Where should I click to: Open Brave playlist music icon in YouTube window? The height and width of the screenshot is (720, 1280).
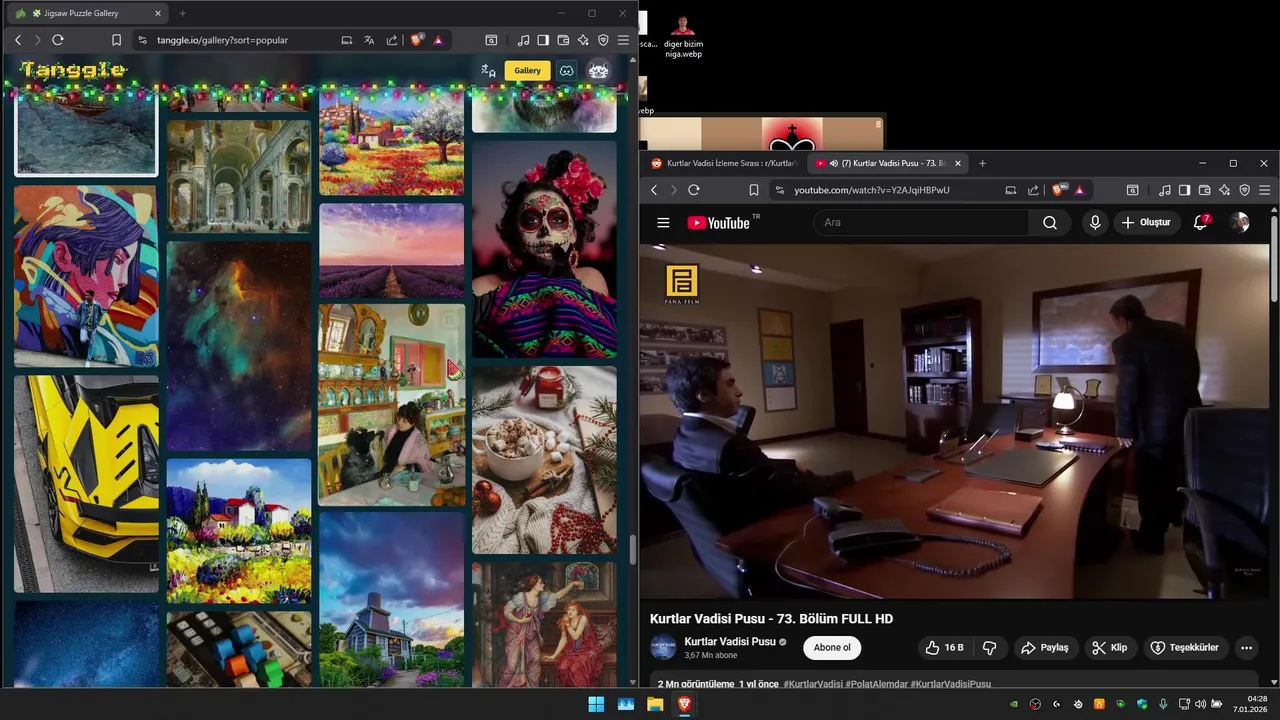pos(1164,190)
